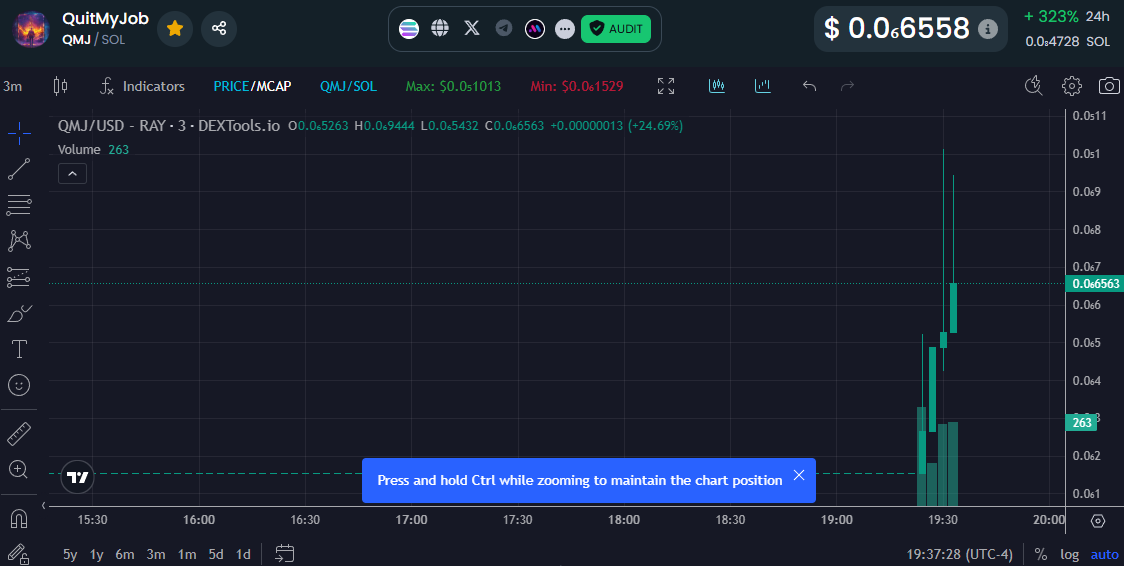
Task: Toggle the favorite star for QuitMyJob
Action: [175, 29]
